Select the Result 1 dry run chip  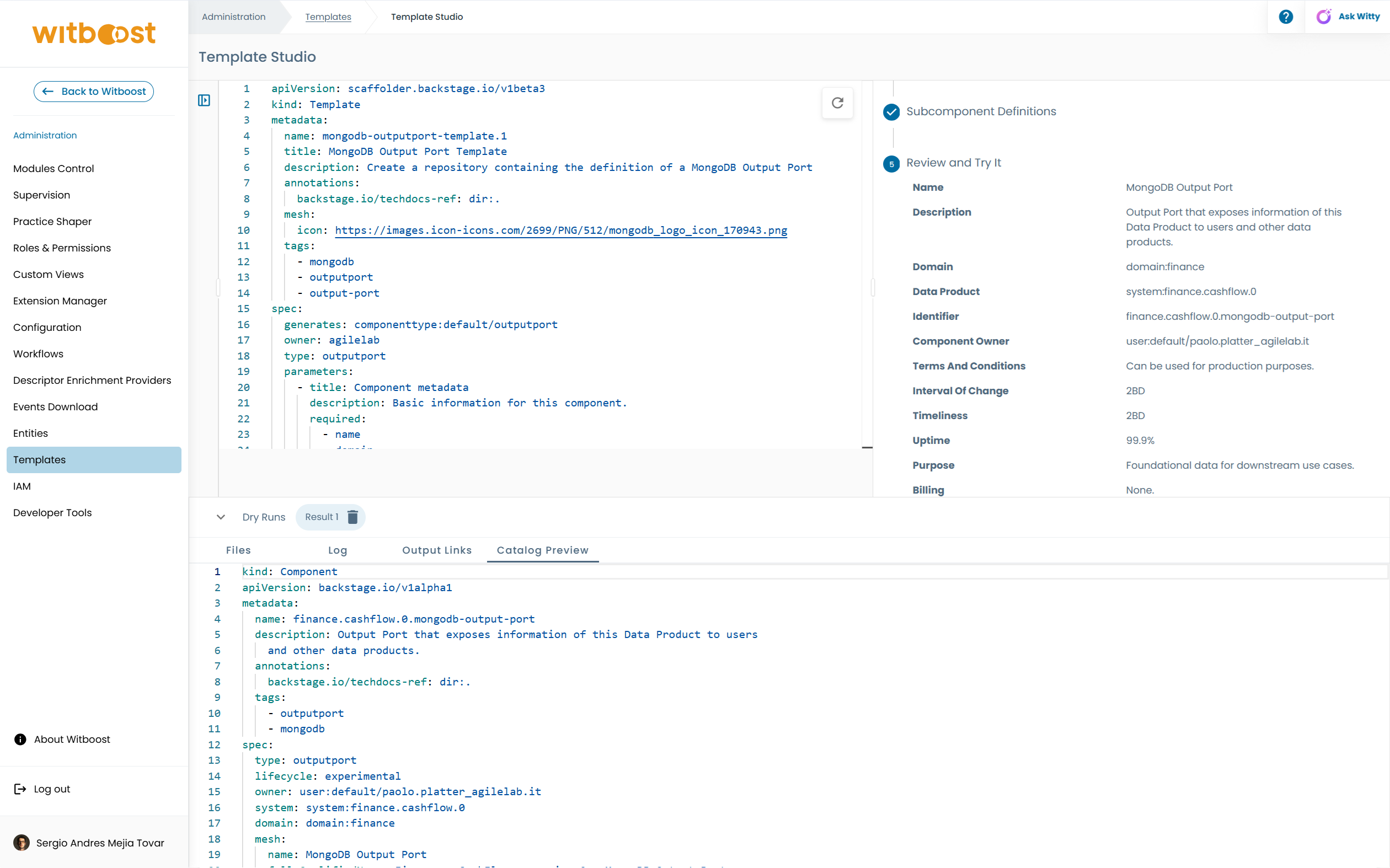click(322, 517)
